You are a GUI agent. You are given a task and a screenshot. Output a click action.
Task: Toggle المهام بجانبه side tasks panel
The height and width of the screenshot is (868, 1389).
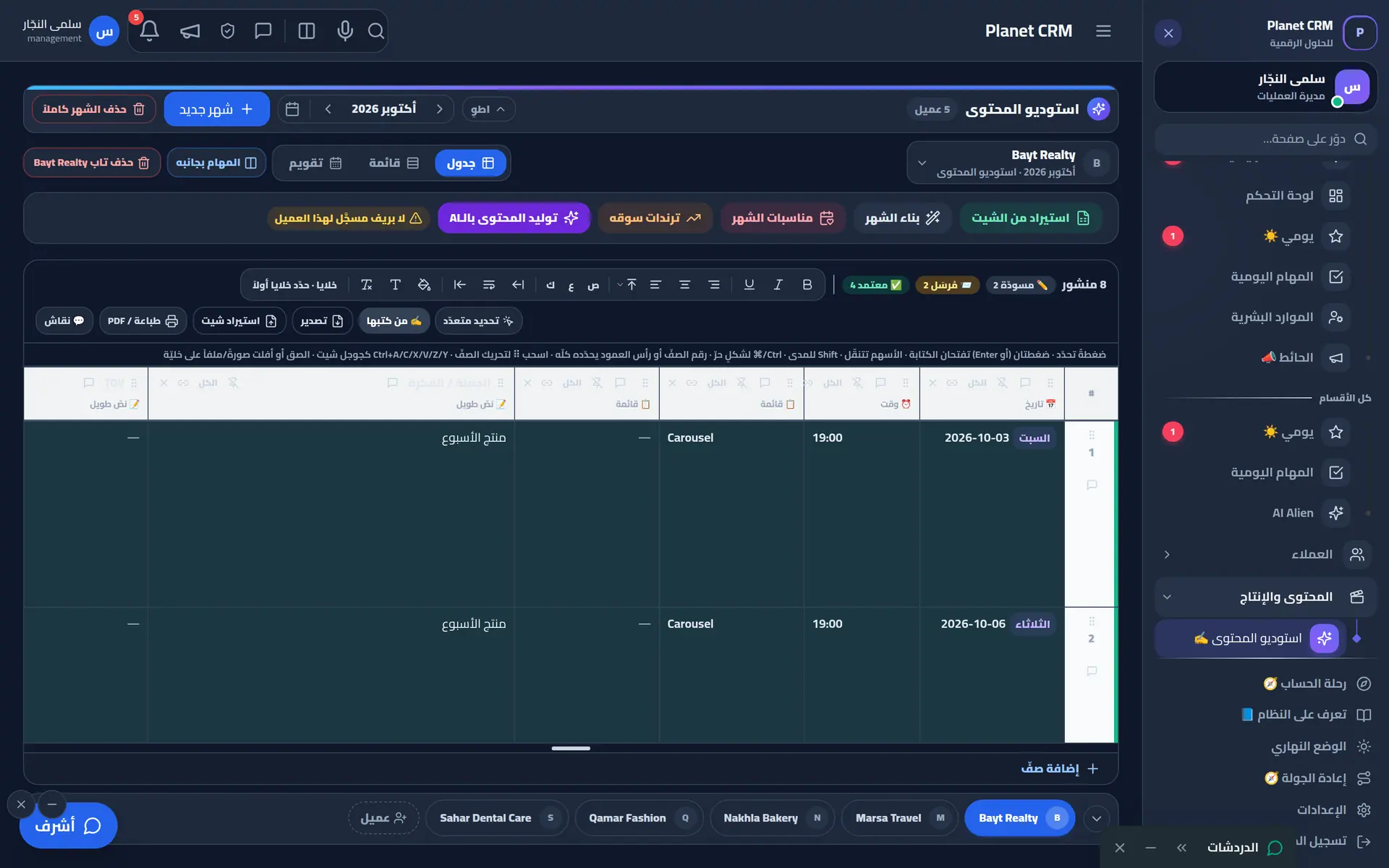click(x=216, y=163)
